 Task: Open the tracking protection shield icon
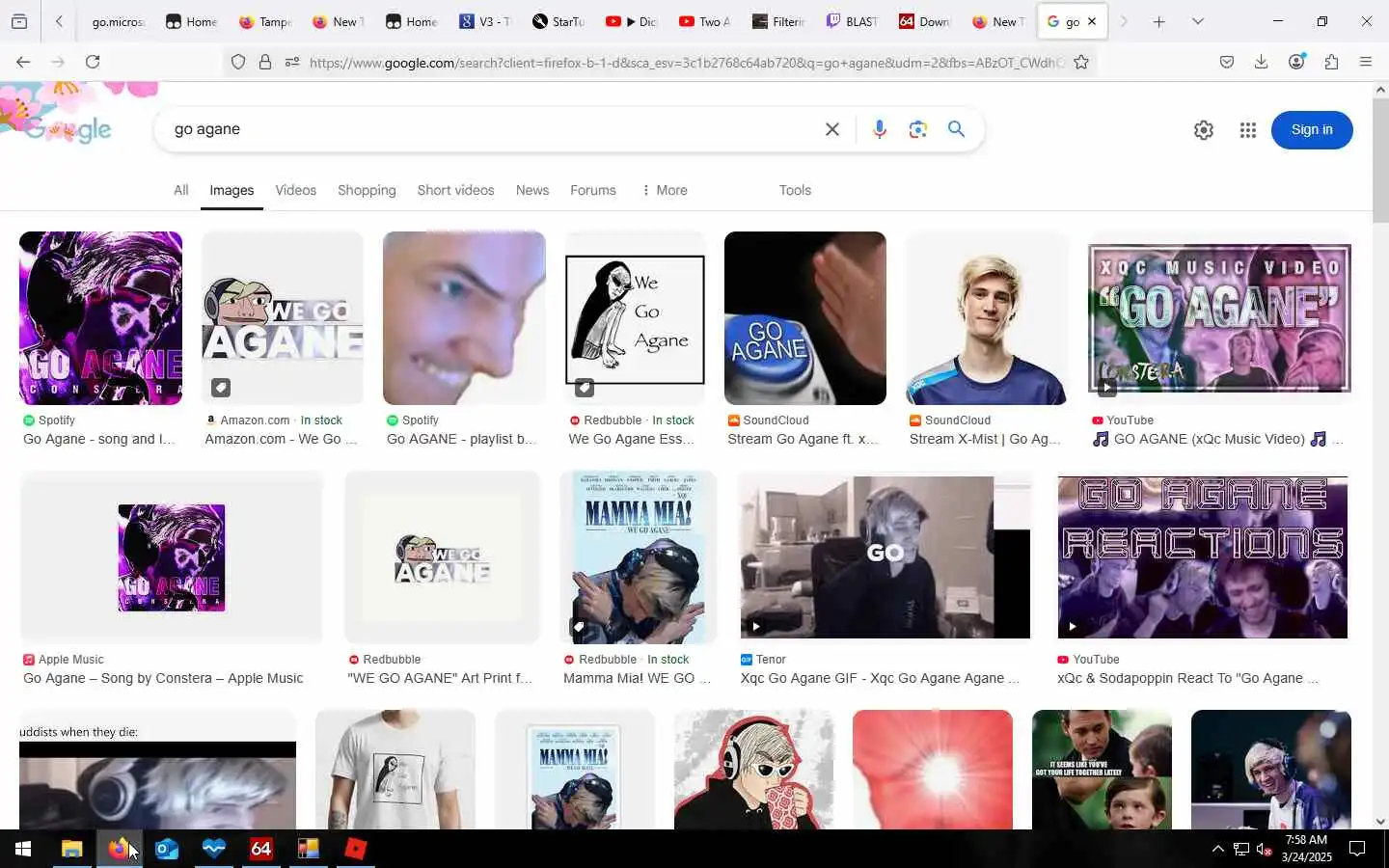pyautogui.click(x=238, y=62)
